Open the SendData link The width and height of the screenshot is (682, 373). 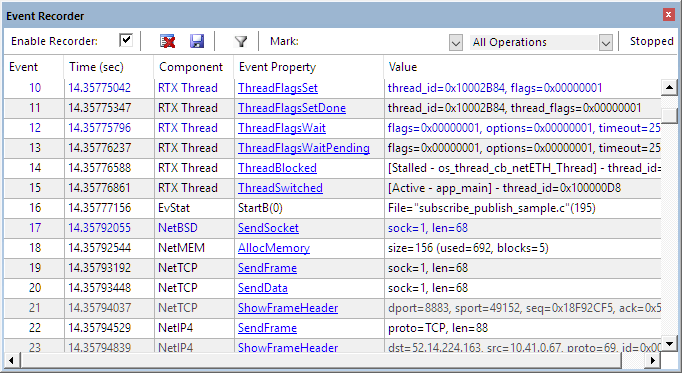point(263,288)
